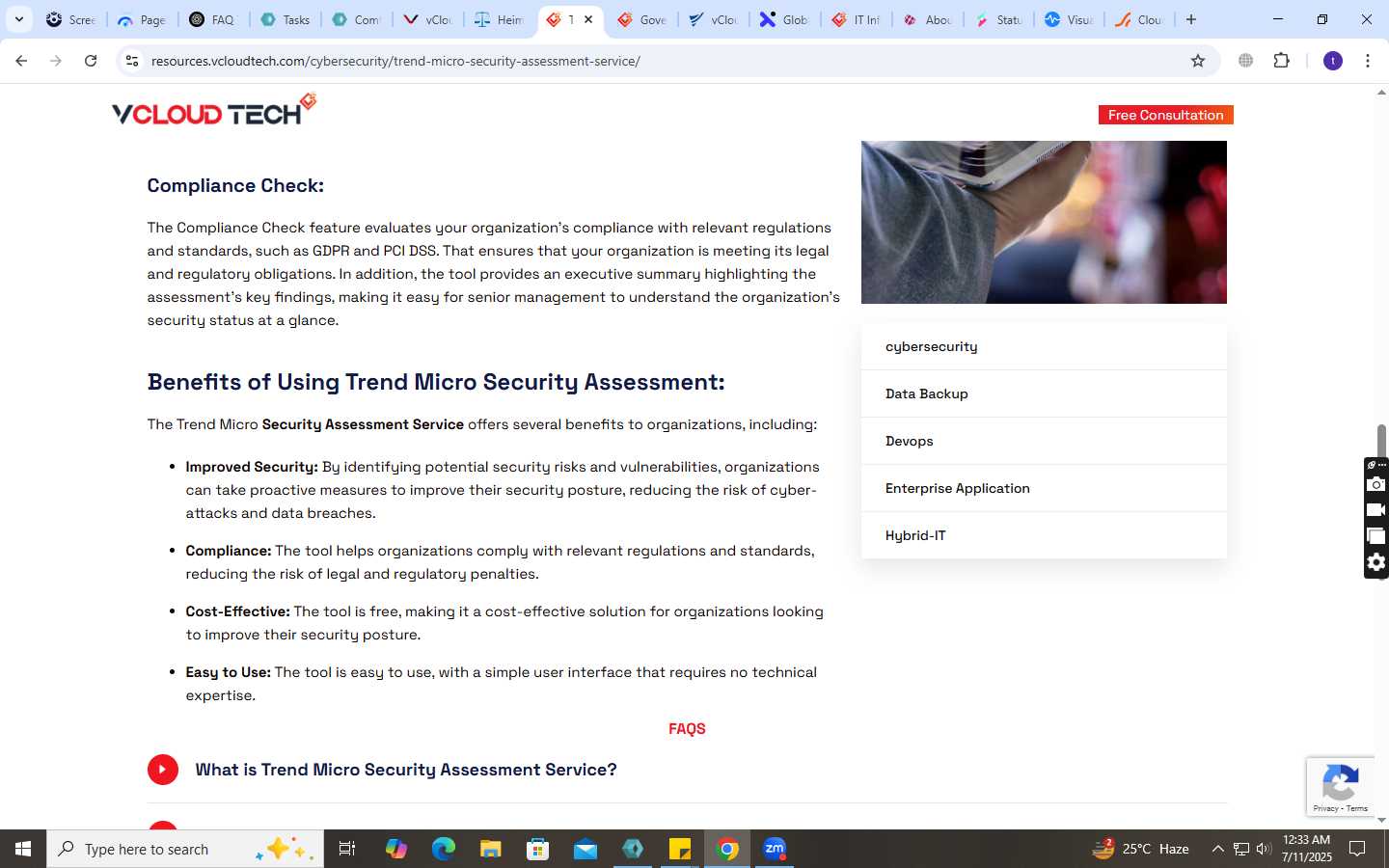Open Task View on taskbar

coord(347,849)
